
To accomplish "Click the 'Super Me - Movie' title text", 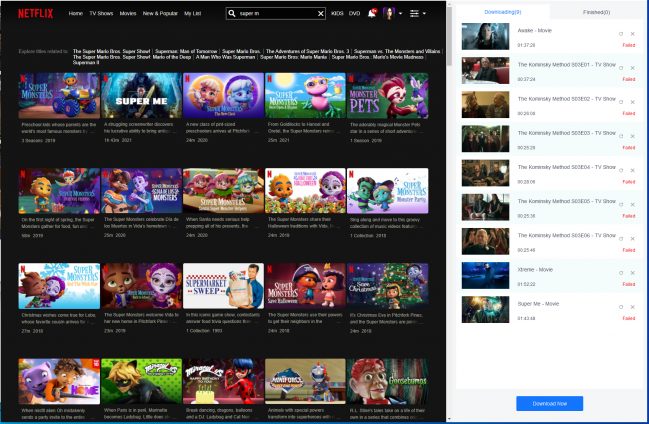I will pos(538,304).
